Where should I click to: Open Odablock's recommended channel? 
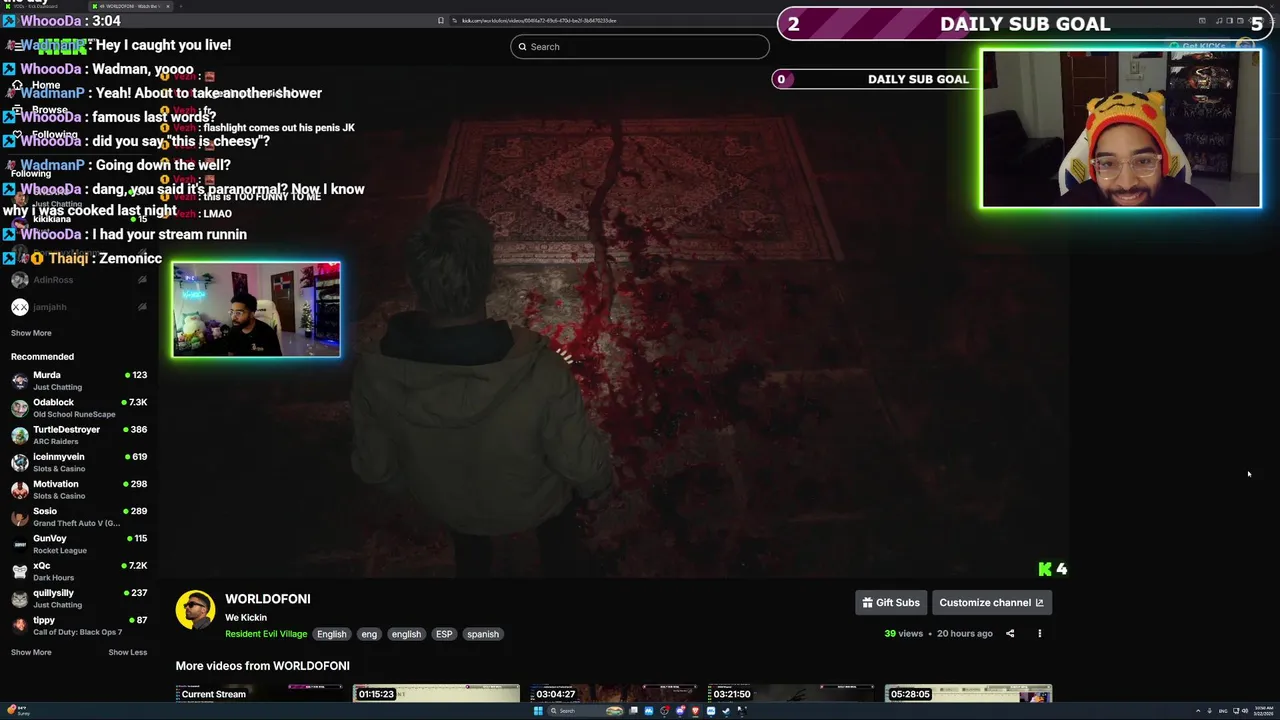(x=78, y=407)
